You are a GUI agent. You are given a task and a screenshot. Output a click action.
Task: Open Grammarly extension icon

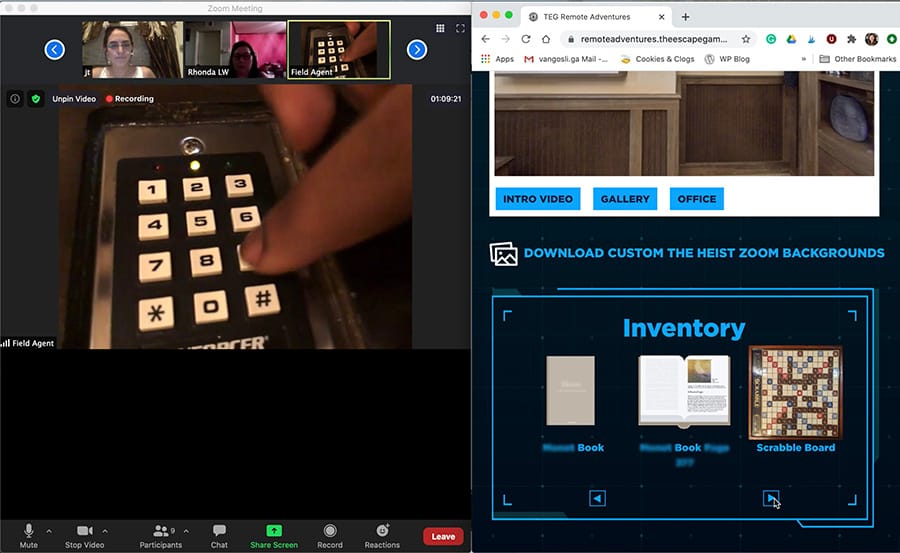771,39
